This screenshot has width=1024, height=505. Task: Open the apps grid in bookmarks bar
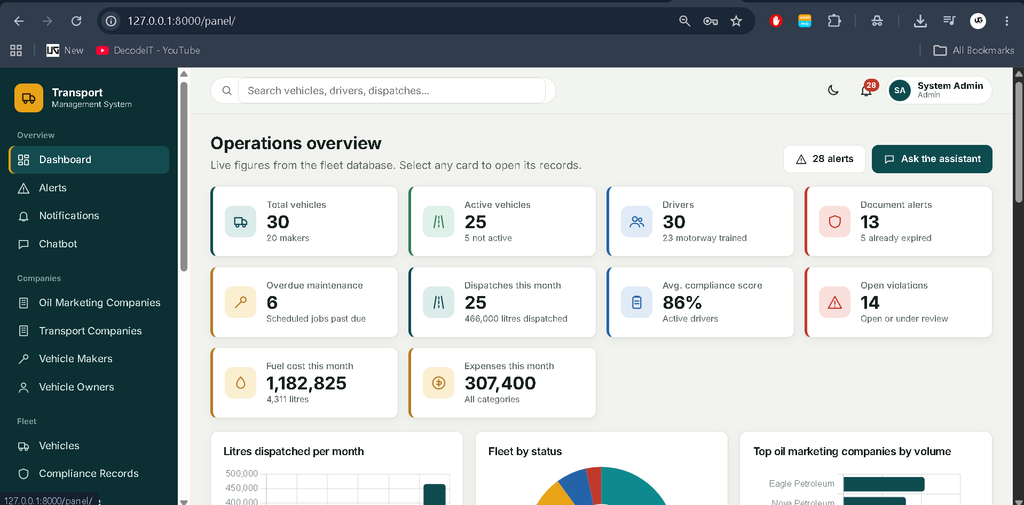pyautogui.click(x=16, y=50)
